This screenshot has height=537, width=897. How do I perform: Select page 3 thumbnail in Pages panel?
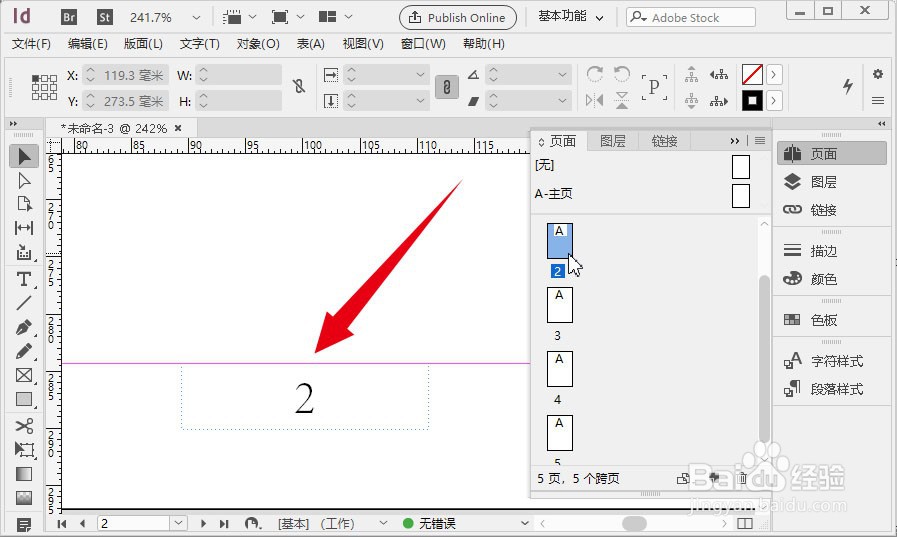[559, 305]
